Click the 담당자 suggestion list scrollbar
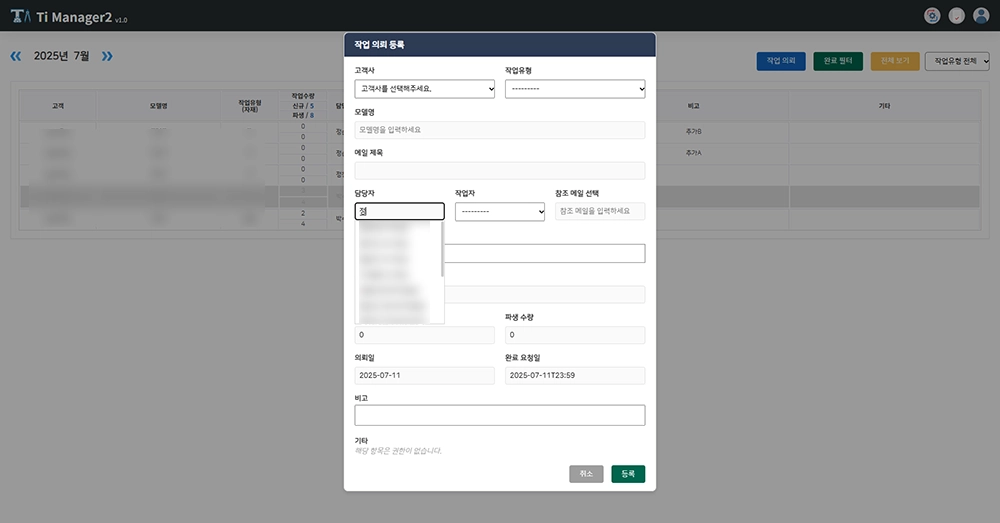Image resolution: width=1000 pixels, height=523 pixels. point(442,249)
